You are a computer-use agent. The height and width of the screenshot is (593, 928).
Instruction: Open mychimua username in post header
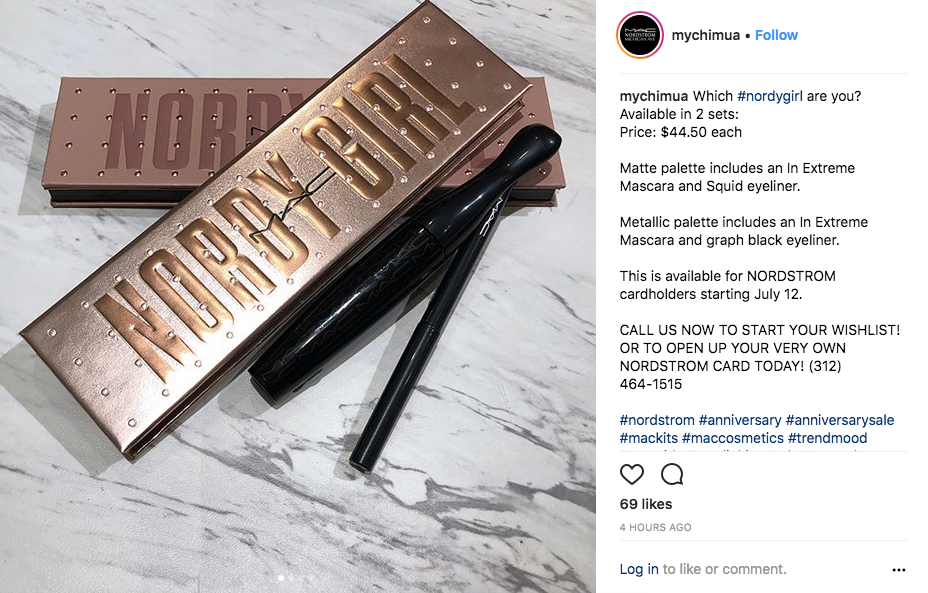click(705, 36)
